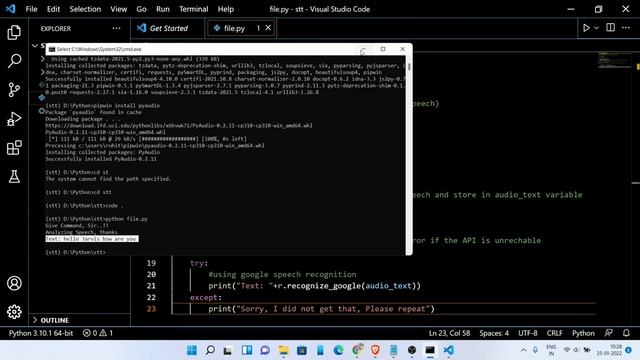
Task: Open the Edit menu
Action: (53, 9)
